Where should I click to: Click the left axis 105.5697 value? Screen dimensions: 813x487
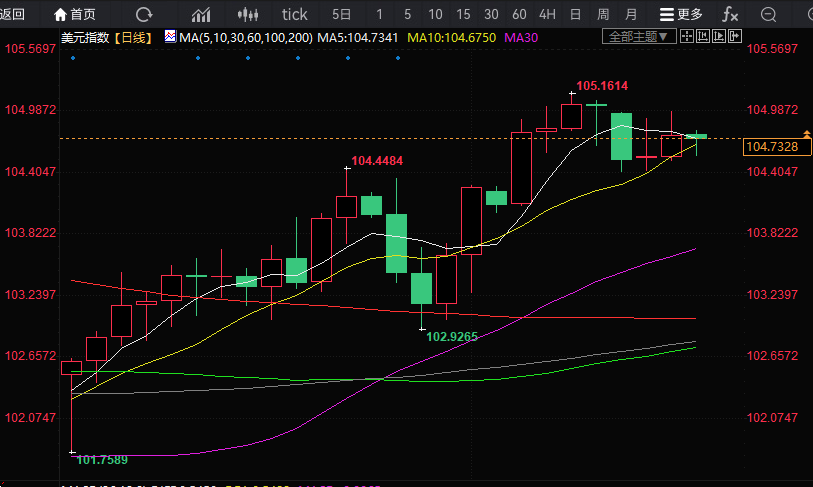[30, 49]
